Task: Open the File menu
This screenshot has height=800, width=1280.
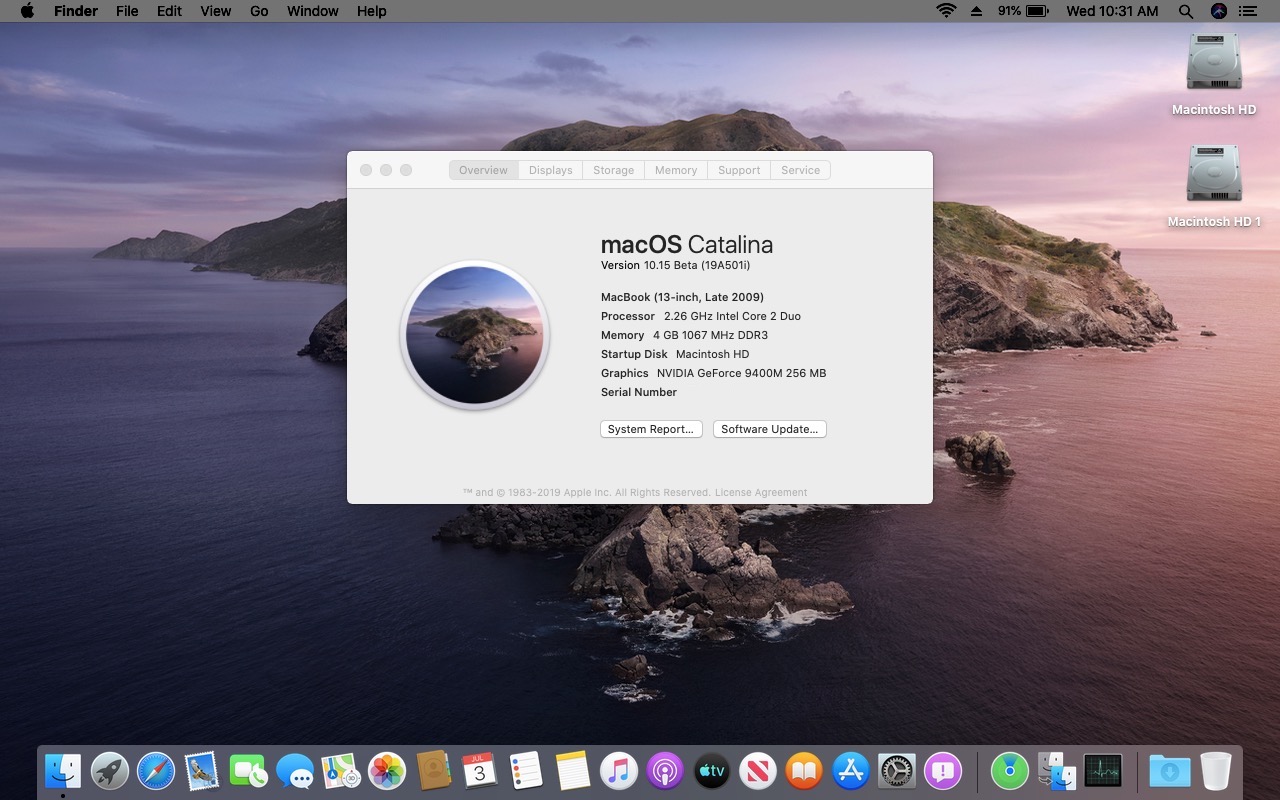Action: pos(127,11)
